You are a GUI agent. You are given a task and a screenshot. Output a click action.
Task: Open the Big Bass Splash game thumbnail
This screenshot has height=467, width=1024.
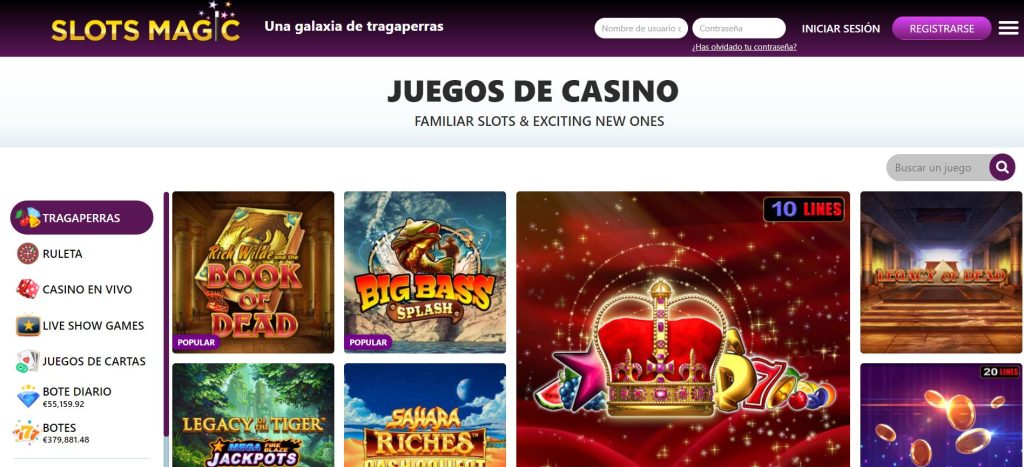pos(424,272)
